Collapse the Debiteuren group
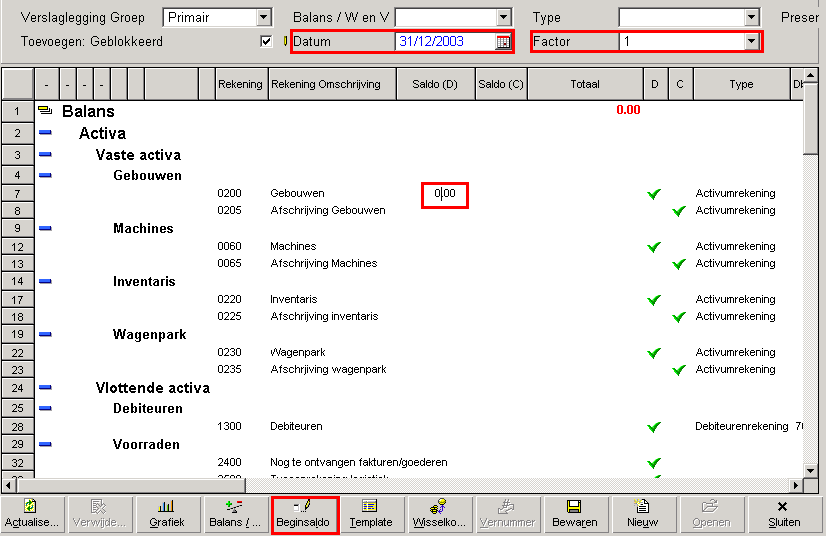Image resolution: width=826 pixels, height=536 pixels. click(x=45, y=408)
